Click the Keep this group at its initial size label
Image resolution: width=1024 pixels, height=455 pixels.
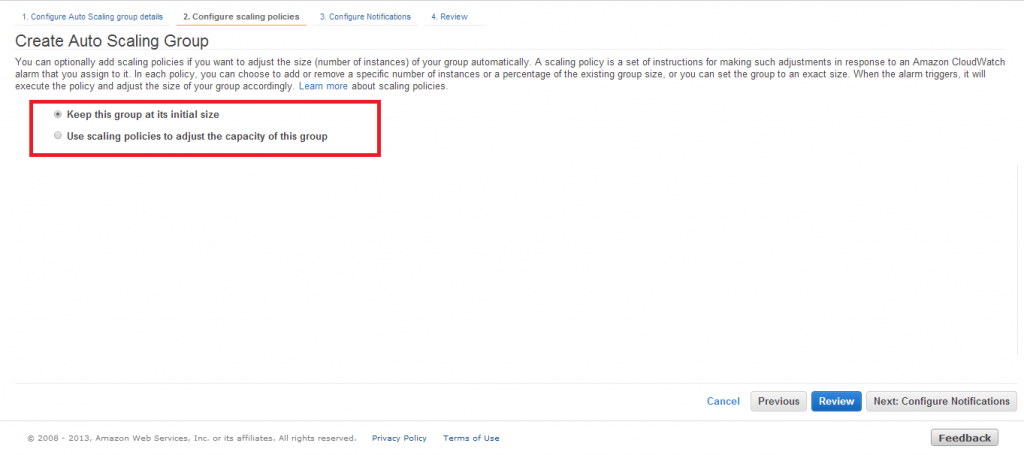(143, 114)
